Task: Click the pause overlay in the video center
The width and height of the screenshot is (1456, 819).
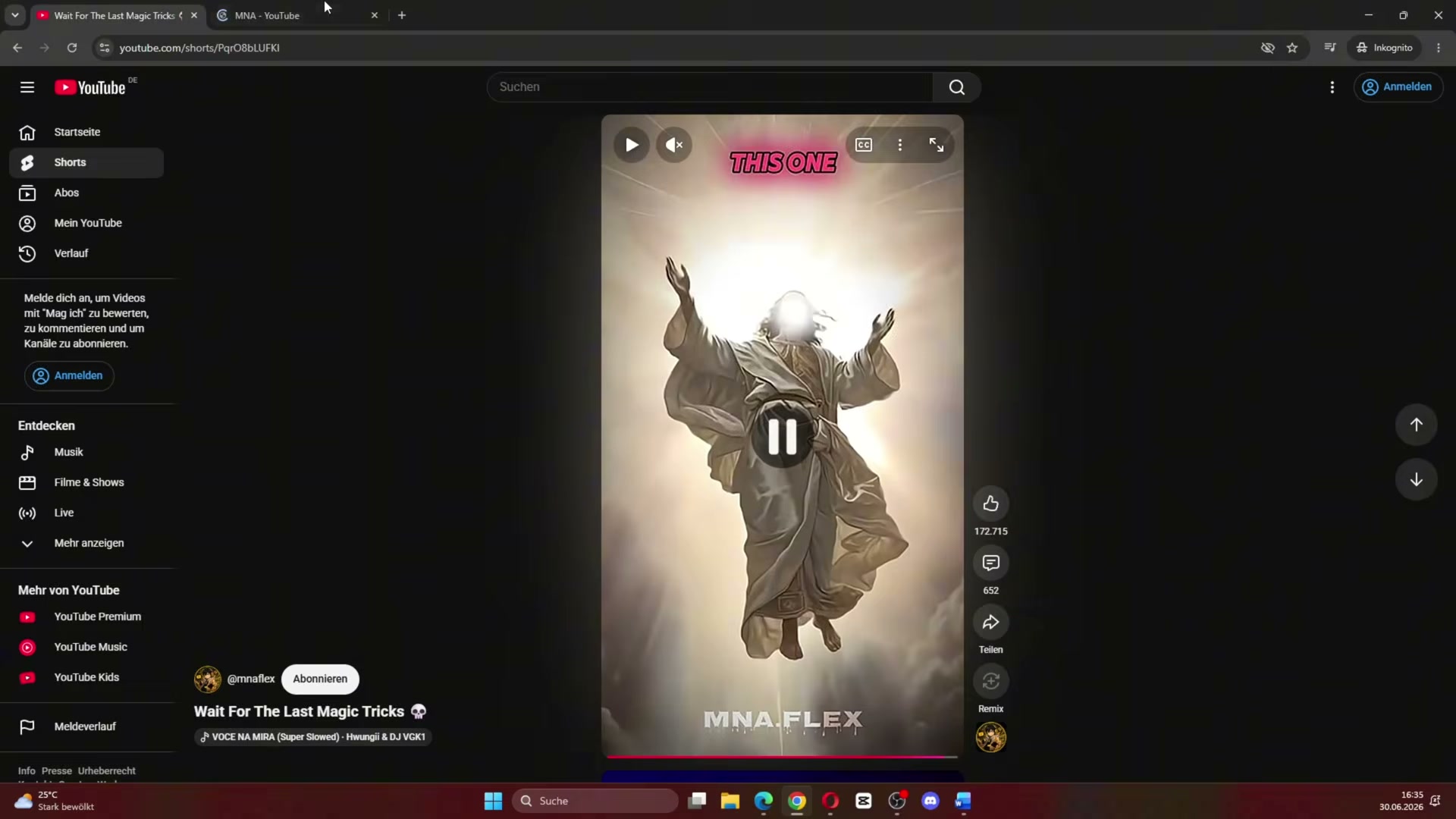Action: click(x=783, y=437)
